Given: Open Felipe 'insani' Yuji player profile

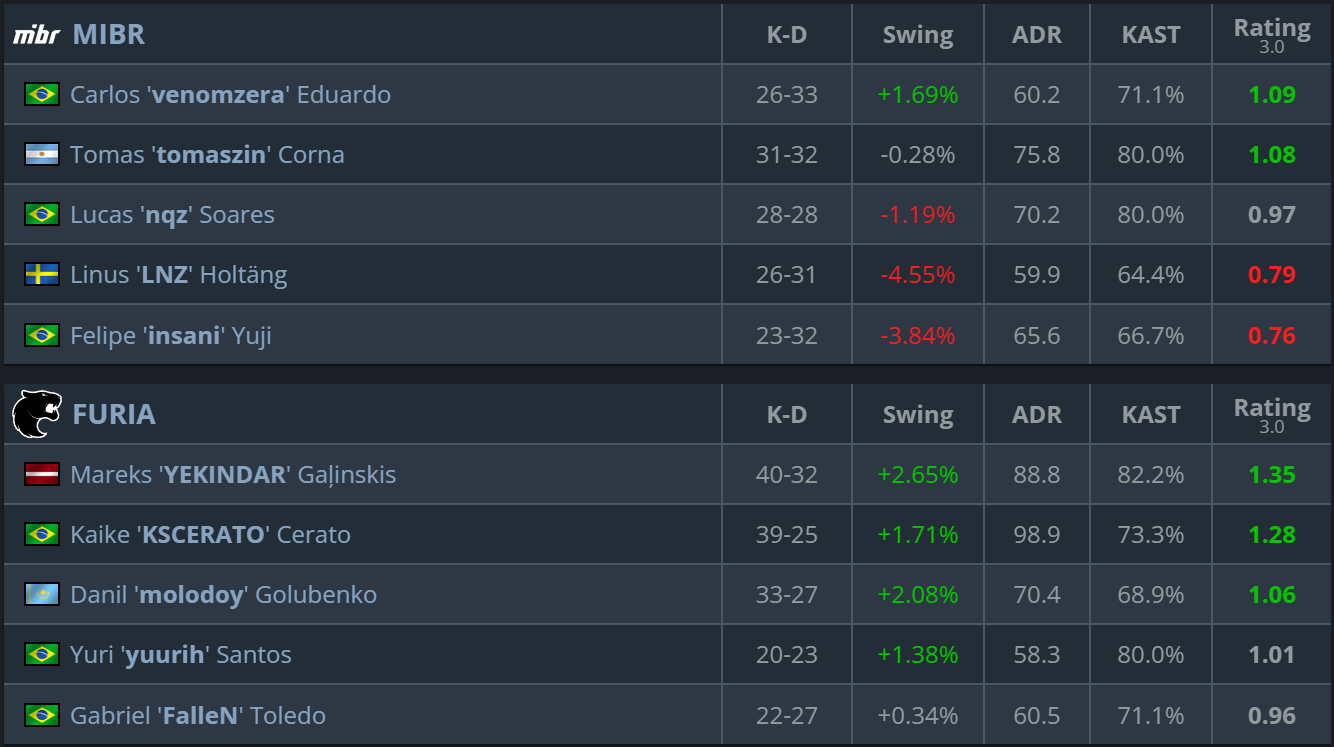Looking at the screenshot, I should click(171, 335).
